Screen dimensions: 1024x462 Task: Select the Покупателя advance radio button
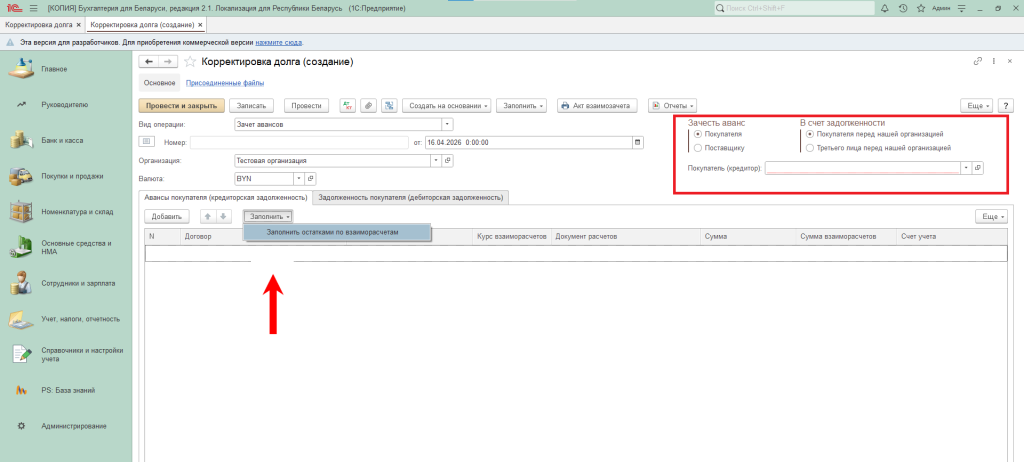click(698, 134)
